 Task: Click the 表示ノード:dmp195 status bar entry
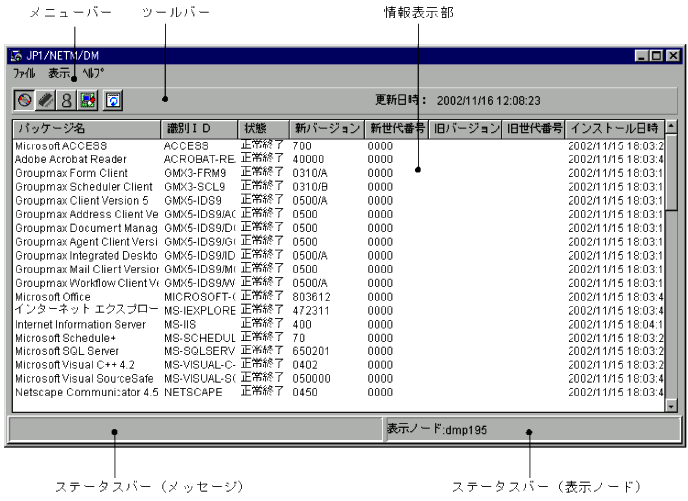pos(437,429)
